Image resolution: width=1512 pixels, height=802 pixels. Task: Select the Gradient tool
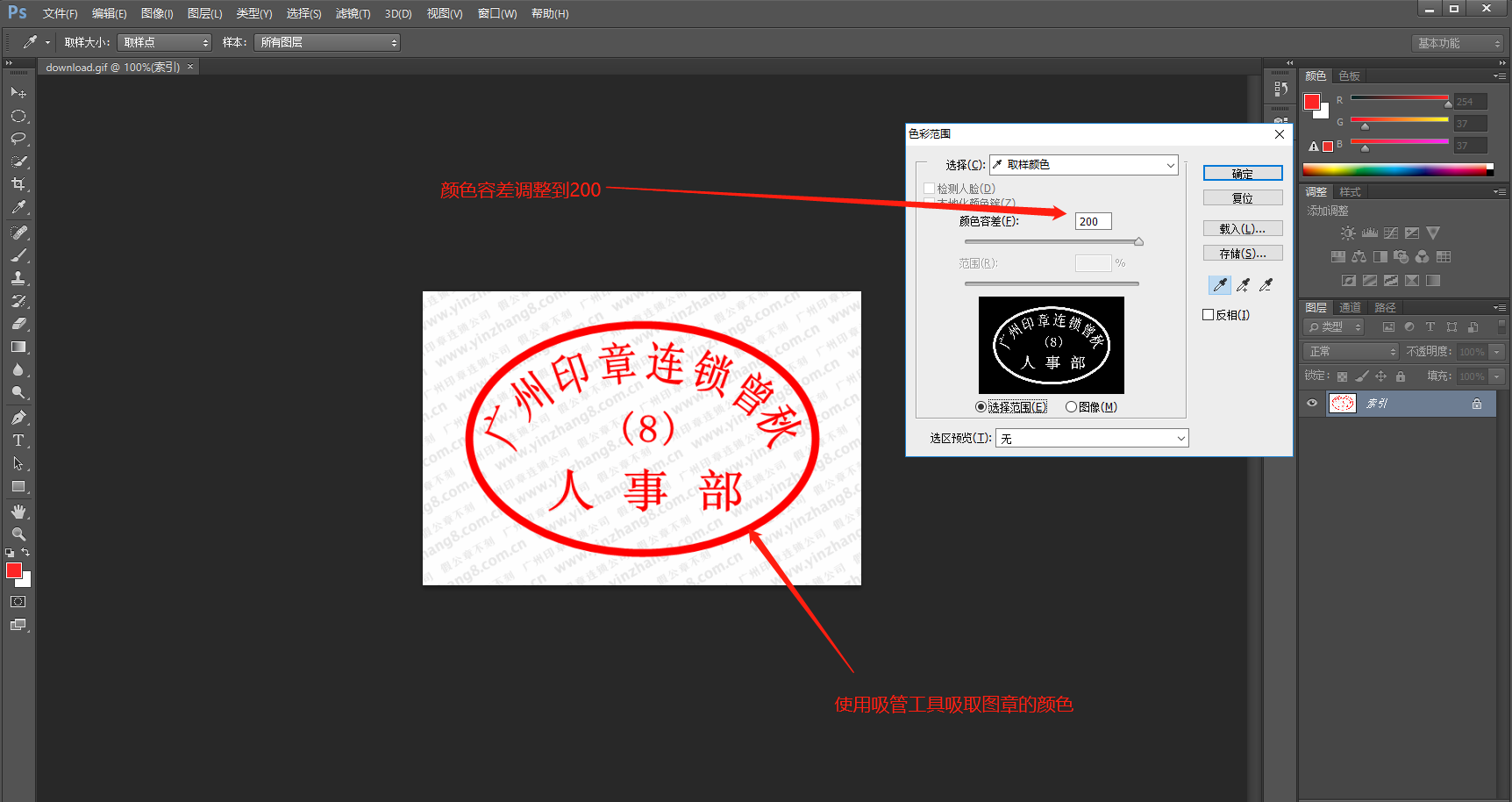18,347
